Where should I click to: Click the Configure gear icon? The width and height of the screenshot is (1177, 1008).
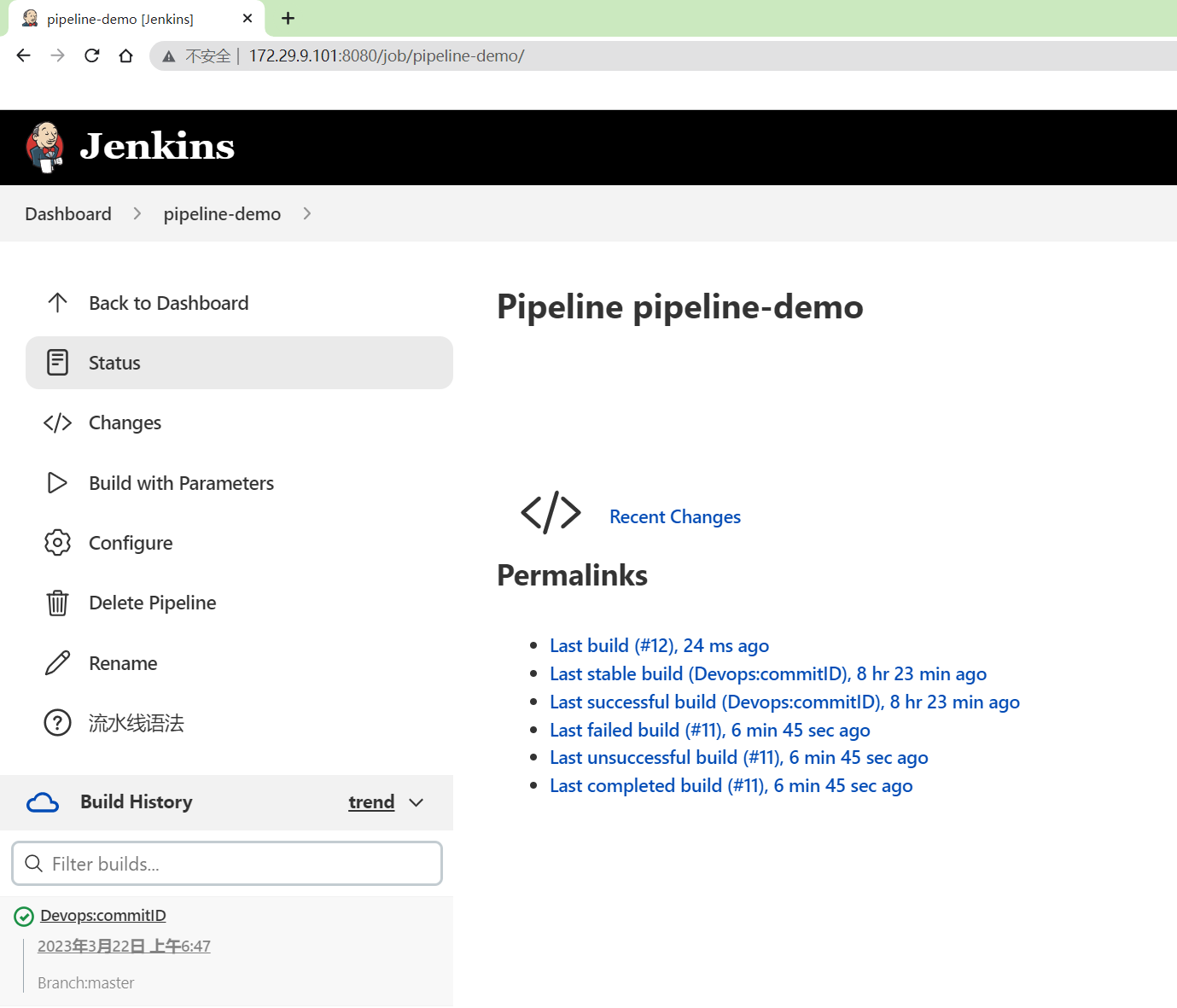[57, 543]
